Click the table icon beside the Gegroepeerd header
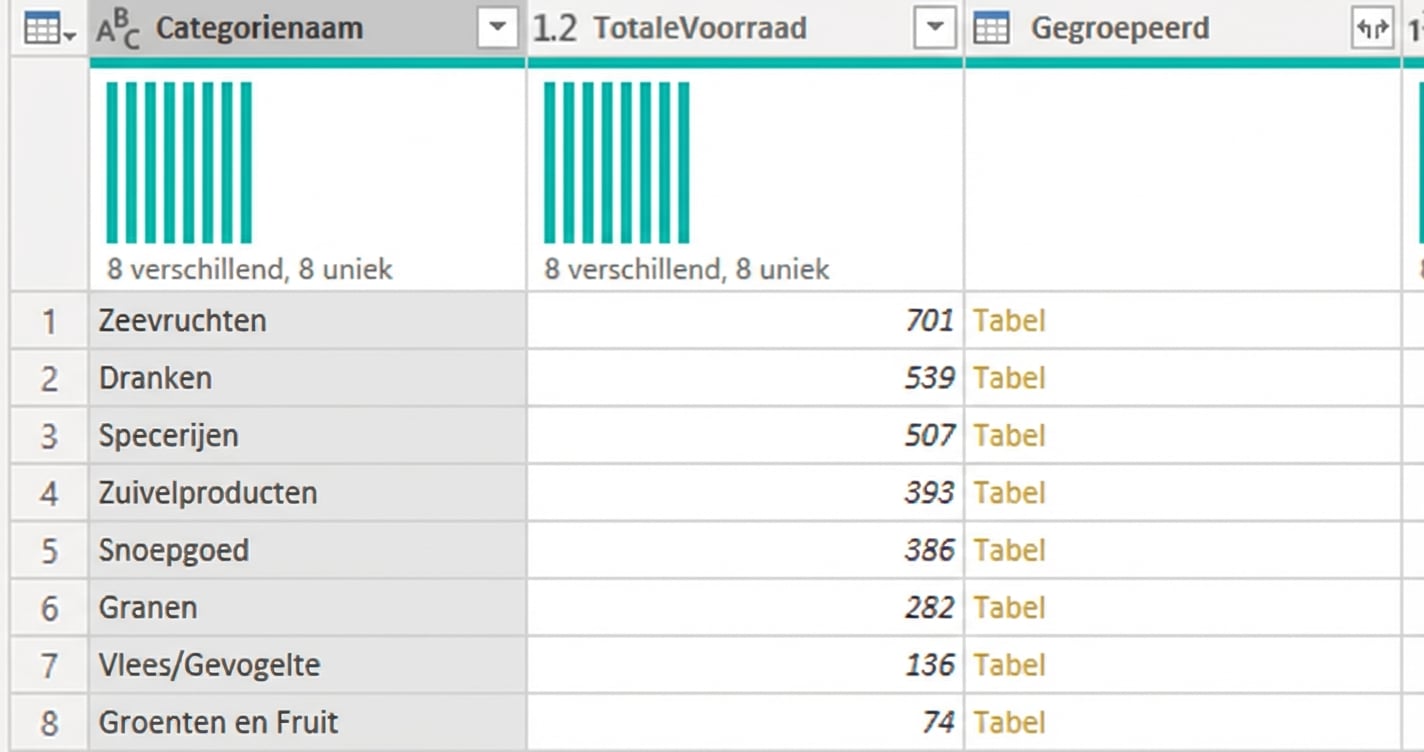Viewport: 1424px width, 752px height. tap(991, 27)
